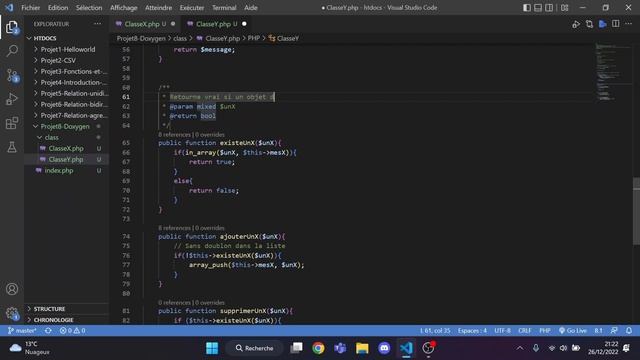Open the Terminal menu
The width and height of the screenshot is (640, 360).
pos(224,8)
